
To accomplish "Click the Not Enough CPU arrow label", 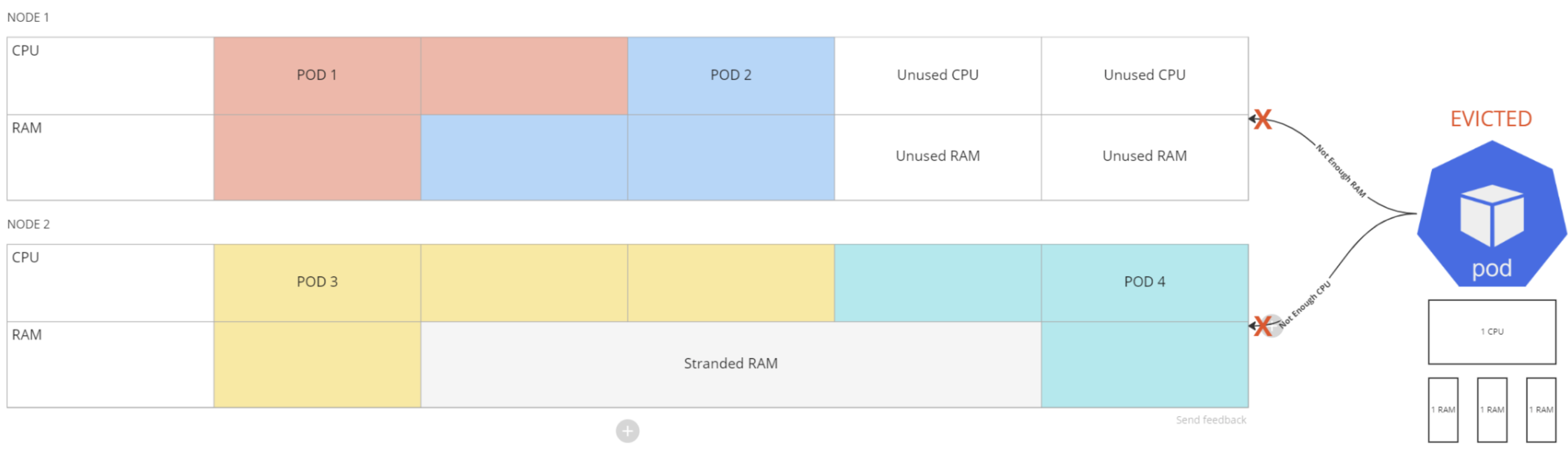I will (1305, 305).
